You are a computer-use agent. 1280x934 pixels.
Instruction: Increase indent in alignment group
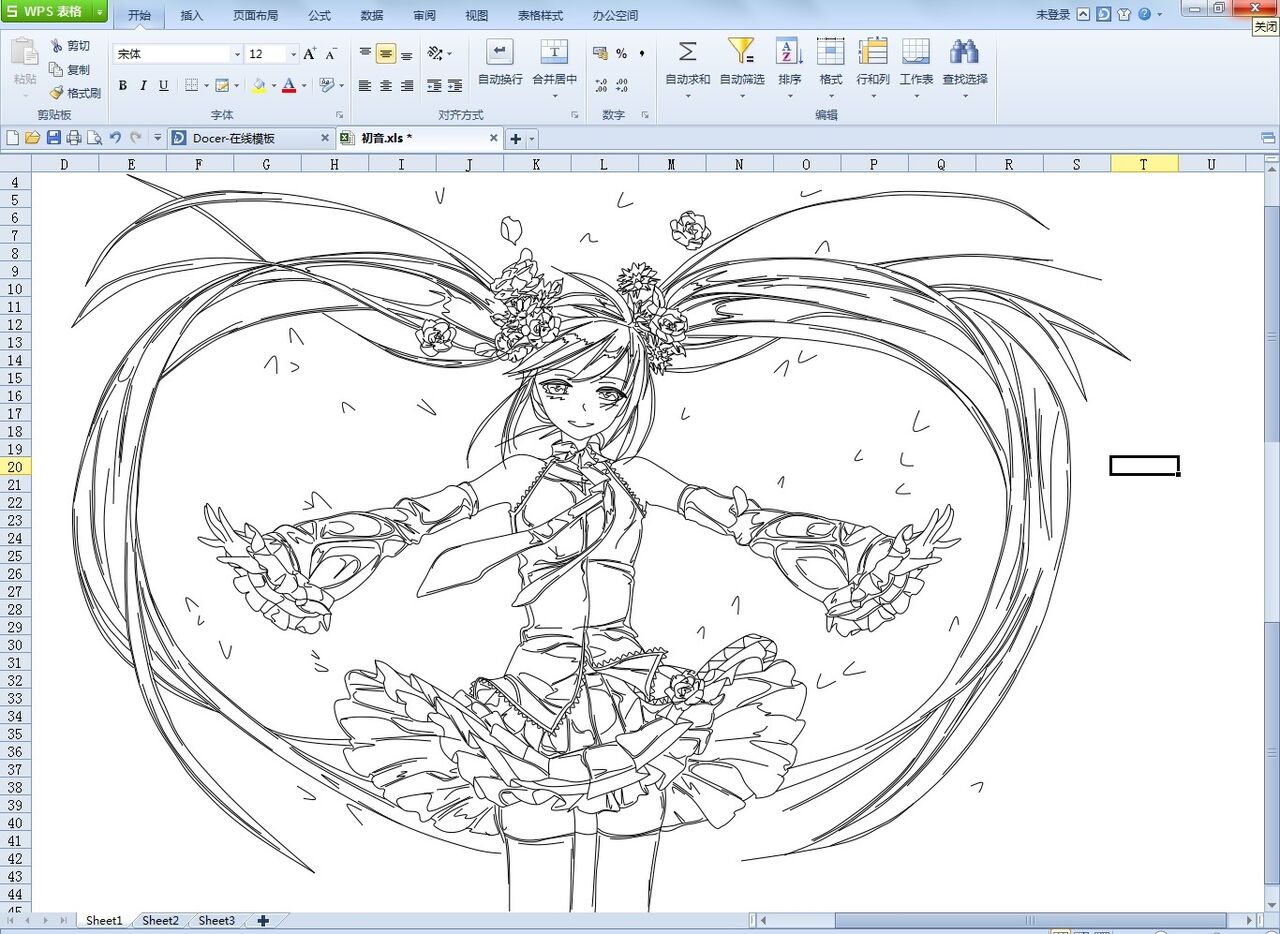(x=455, y=86)
